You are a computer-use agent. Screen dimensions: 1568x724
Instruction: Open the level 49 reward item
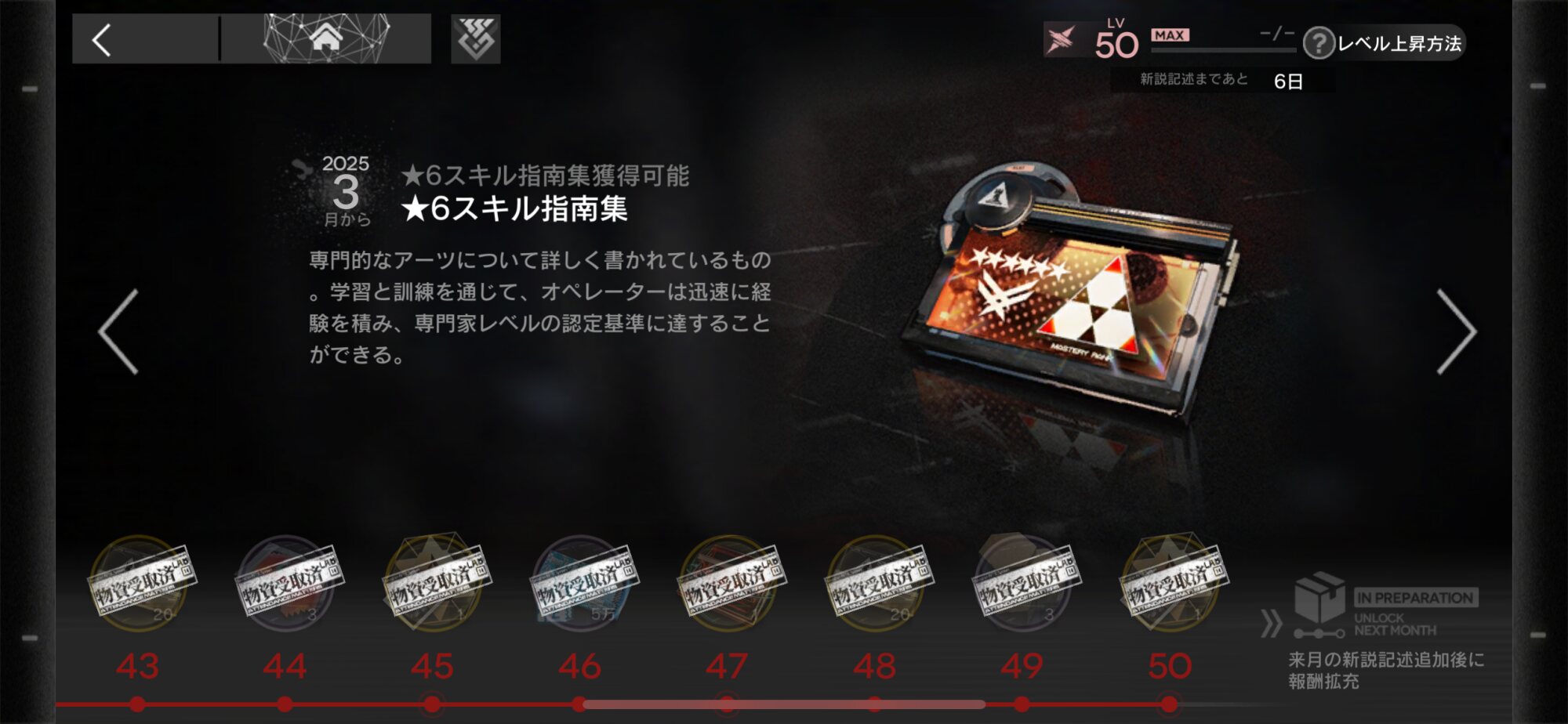[1023, 585]
